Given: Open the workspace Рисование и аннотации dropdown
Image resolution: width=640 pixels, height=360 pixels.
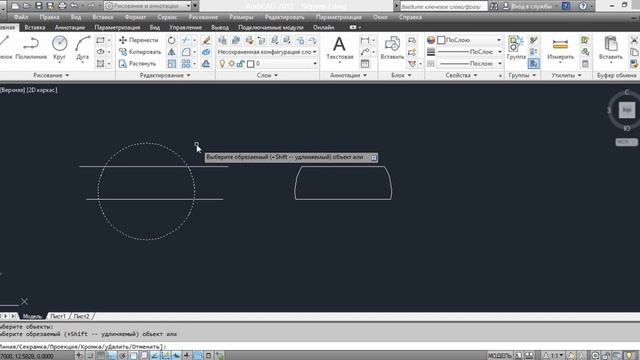Looking at the screenshot, I should pos(148,6).
